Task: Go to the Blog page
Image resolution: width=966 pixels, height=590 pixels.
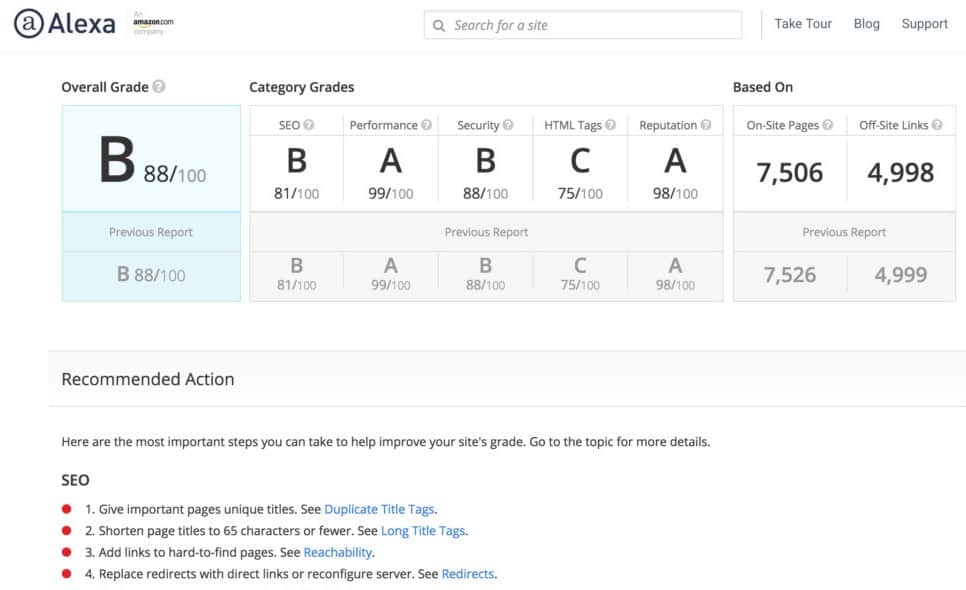Action: [867, 24]
